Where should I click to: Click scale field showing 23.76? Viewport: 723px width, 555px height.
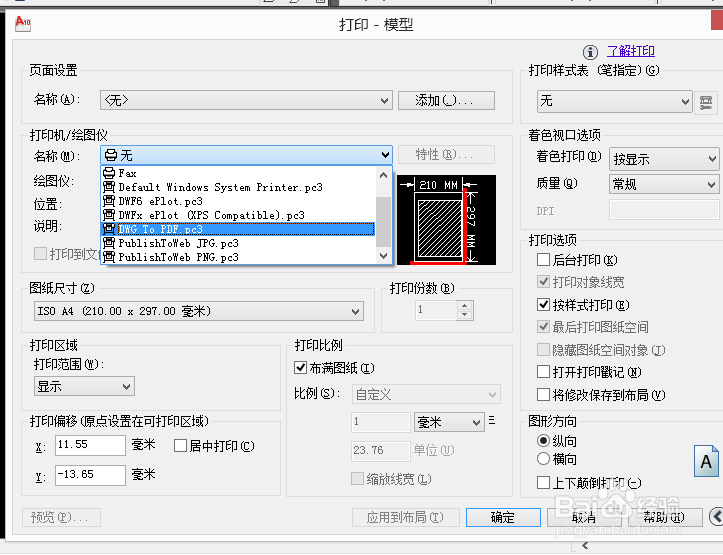(x=380, y=451)
